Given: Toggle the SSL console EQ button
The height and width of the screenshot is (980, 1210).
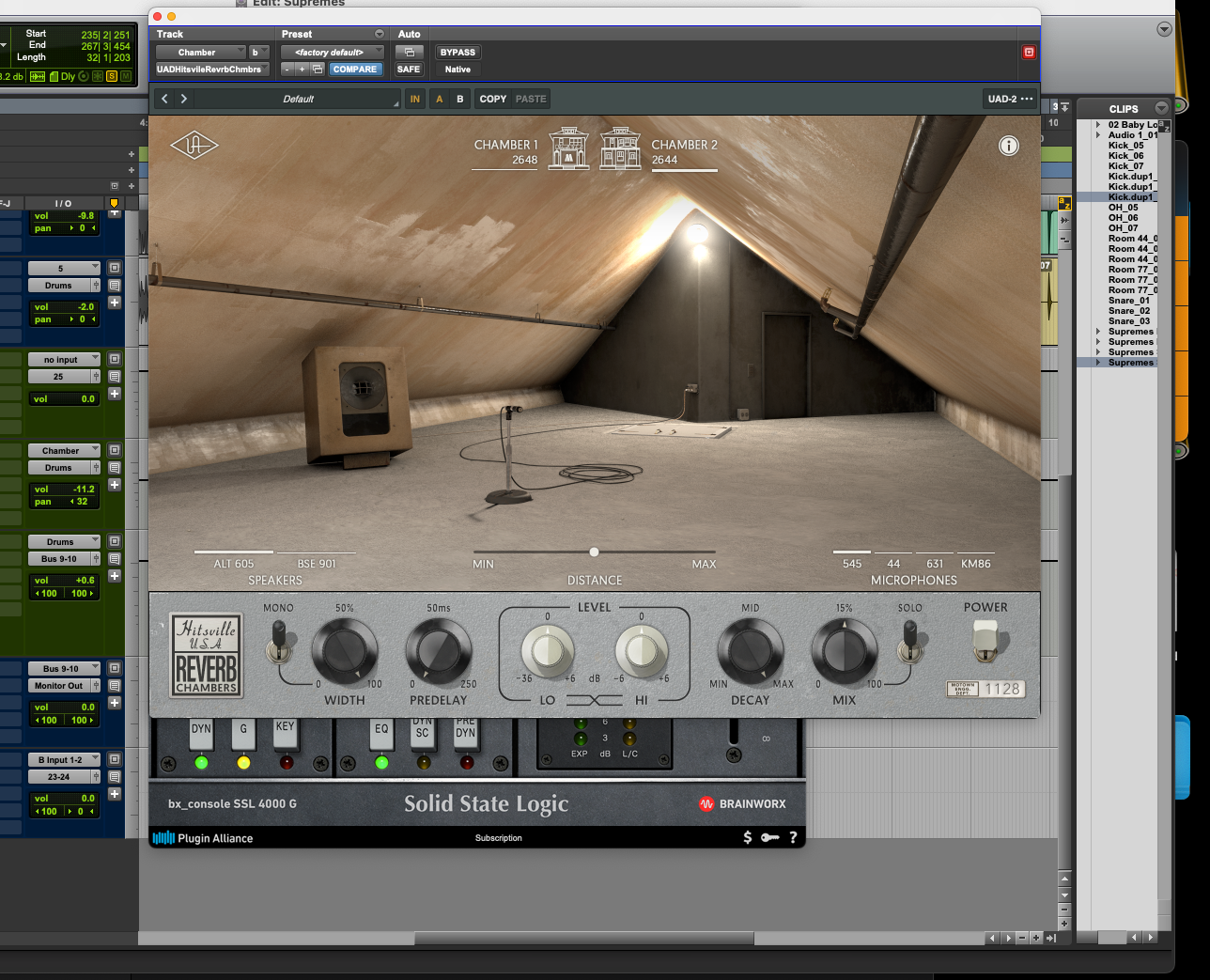Looking at the screenshot, I should tap(381, 734).
